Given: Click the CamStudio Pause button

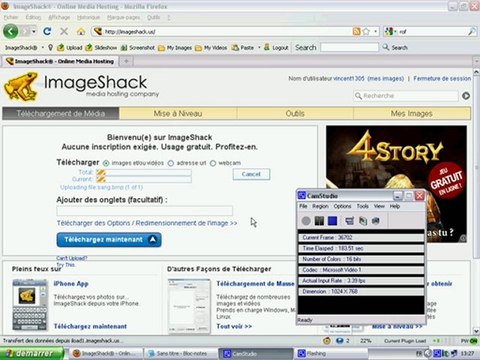Looking at the screenshot, I should point(319,221).
